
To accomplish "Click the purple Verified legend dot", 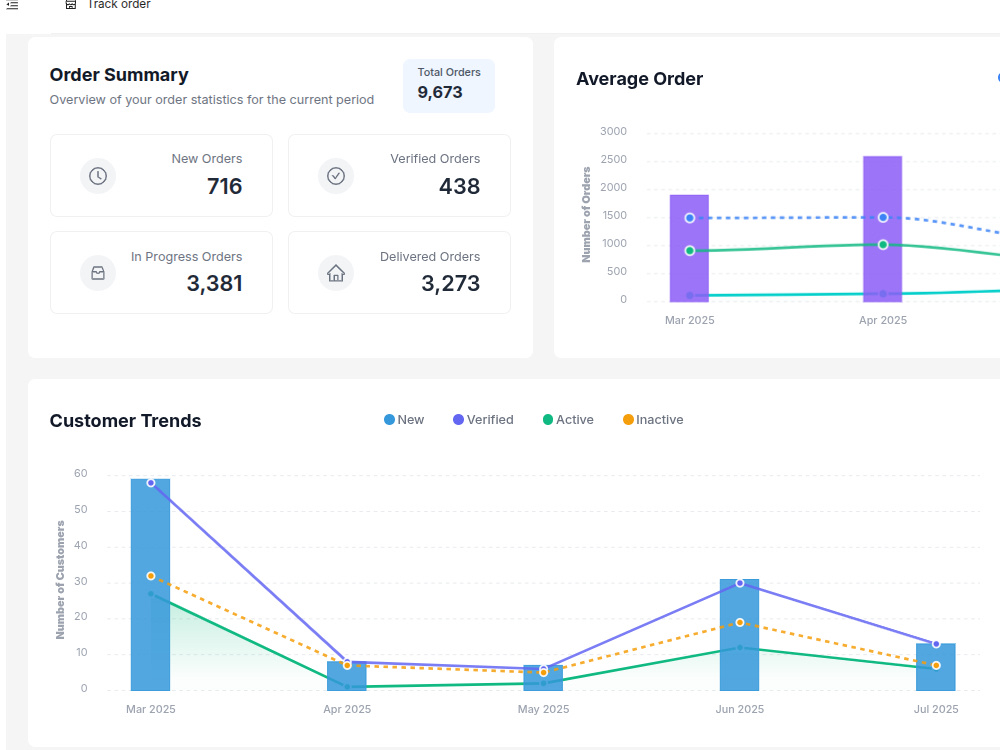I will coord(458,420).
